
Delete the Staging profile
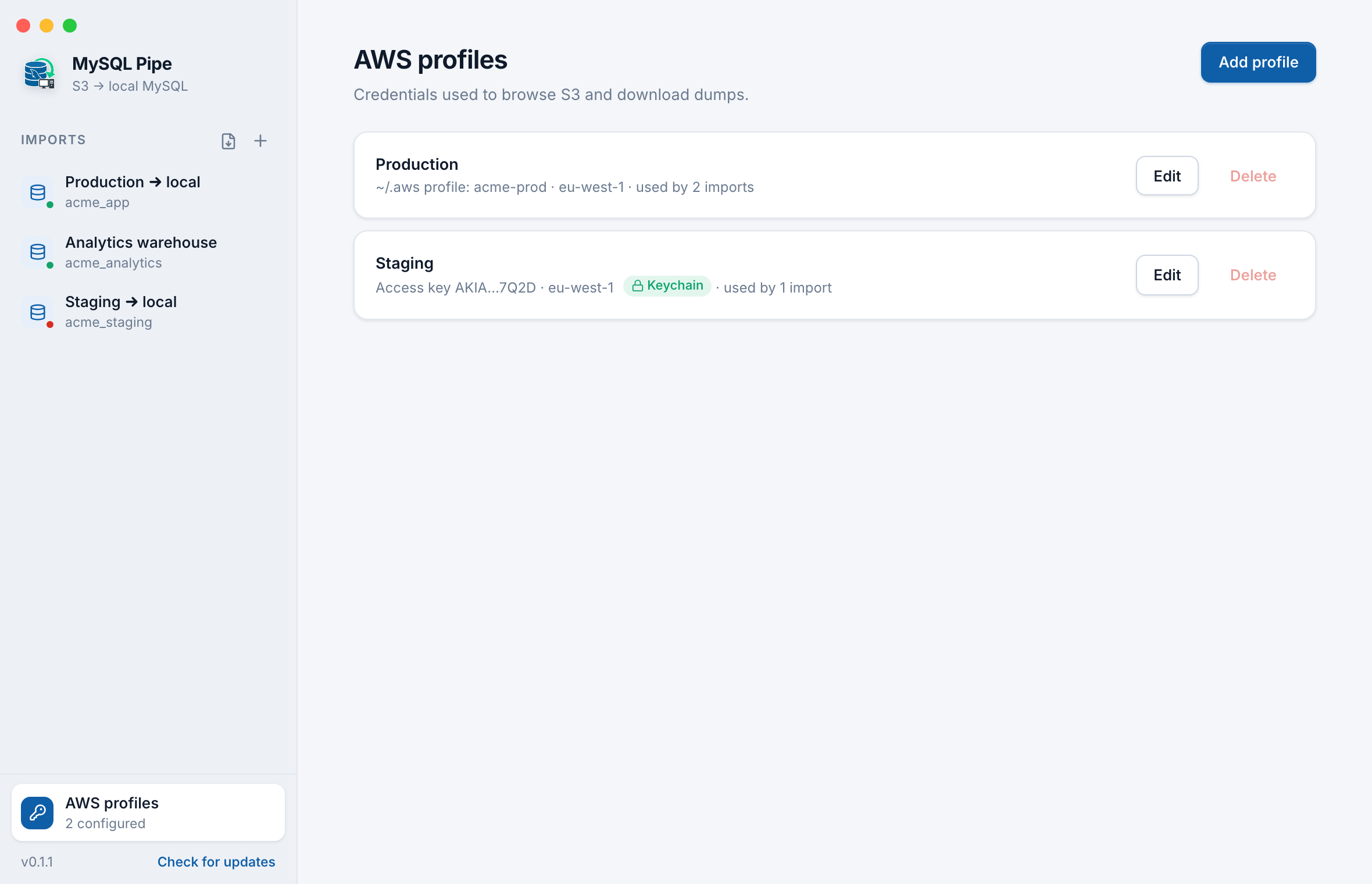pos(1253,275)
